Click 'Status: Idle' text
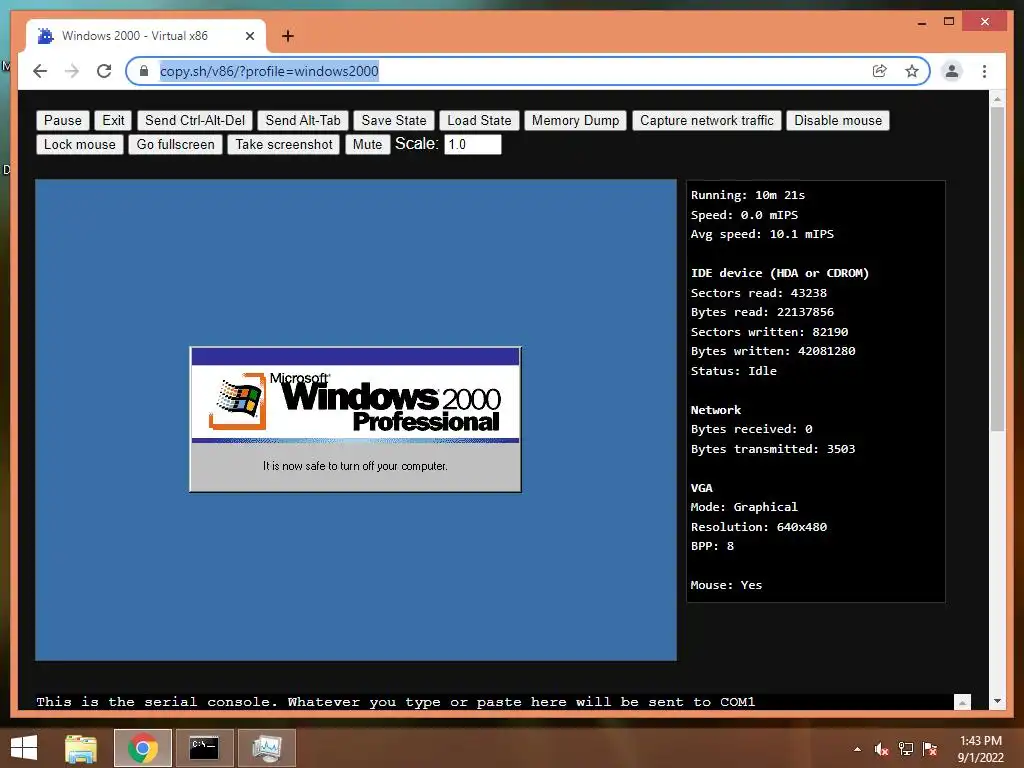Viewport: 1024px width, 768px height. [734, 371]
